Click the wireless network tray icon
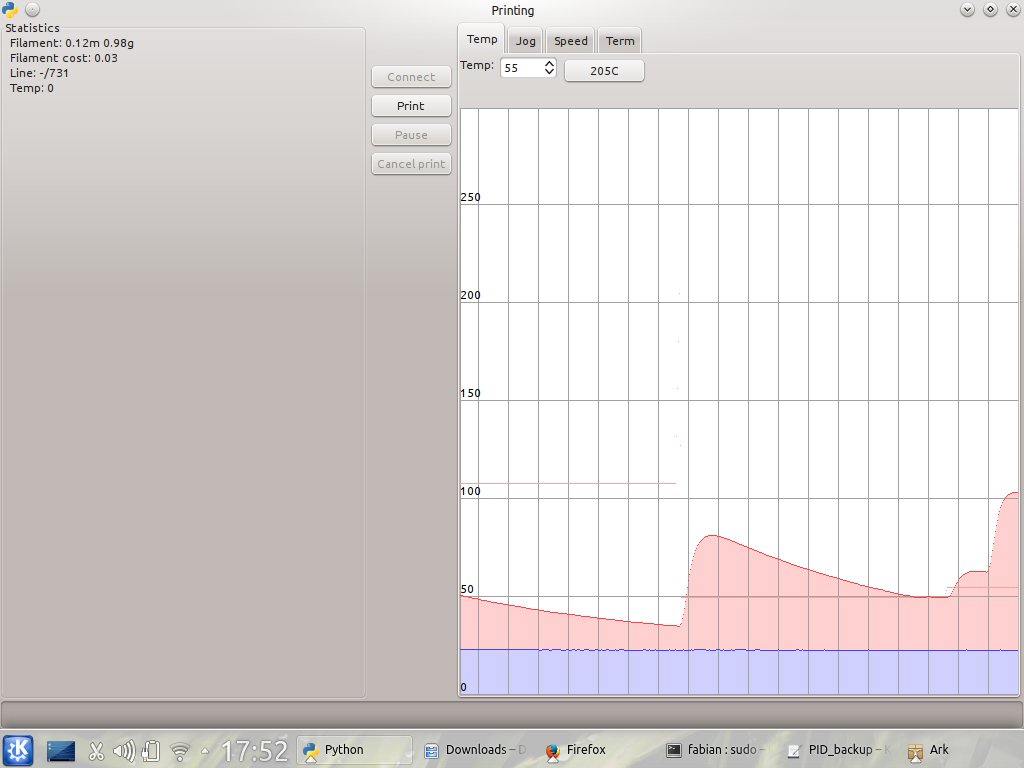Viewport: 1024px width, 768px height. pos(180,751)
